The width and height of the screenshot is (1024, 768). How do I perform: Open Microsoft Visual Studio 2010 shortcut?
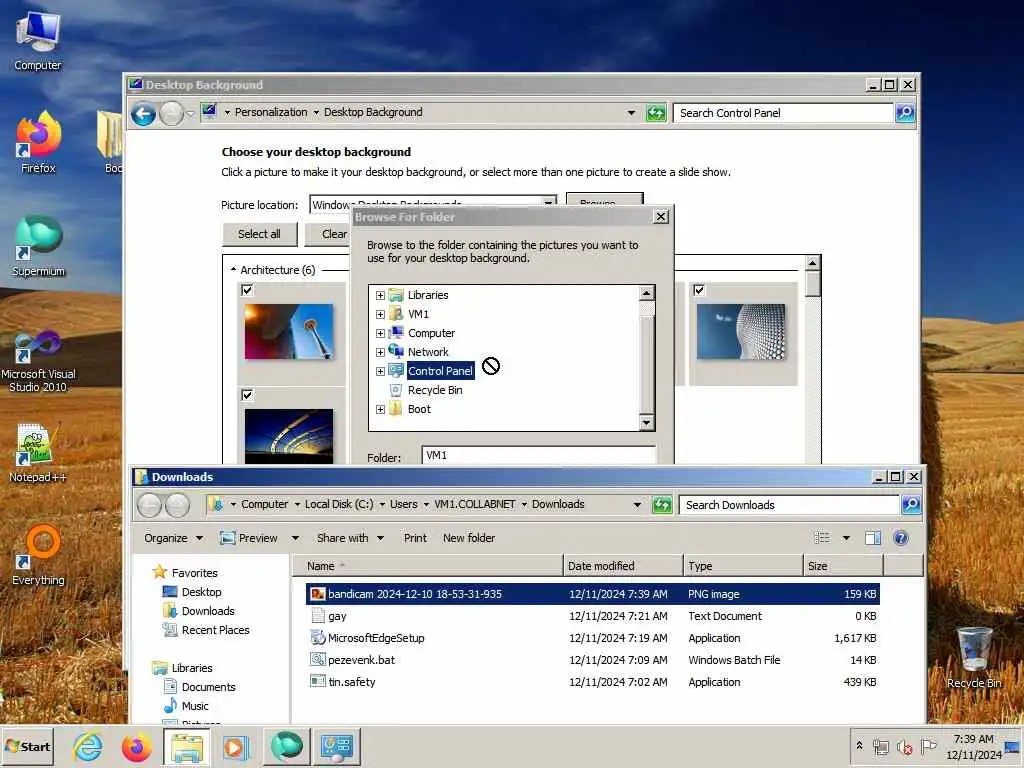(x=38, y=362)
